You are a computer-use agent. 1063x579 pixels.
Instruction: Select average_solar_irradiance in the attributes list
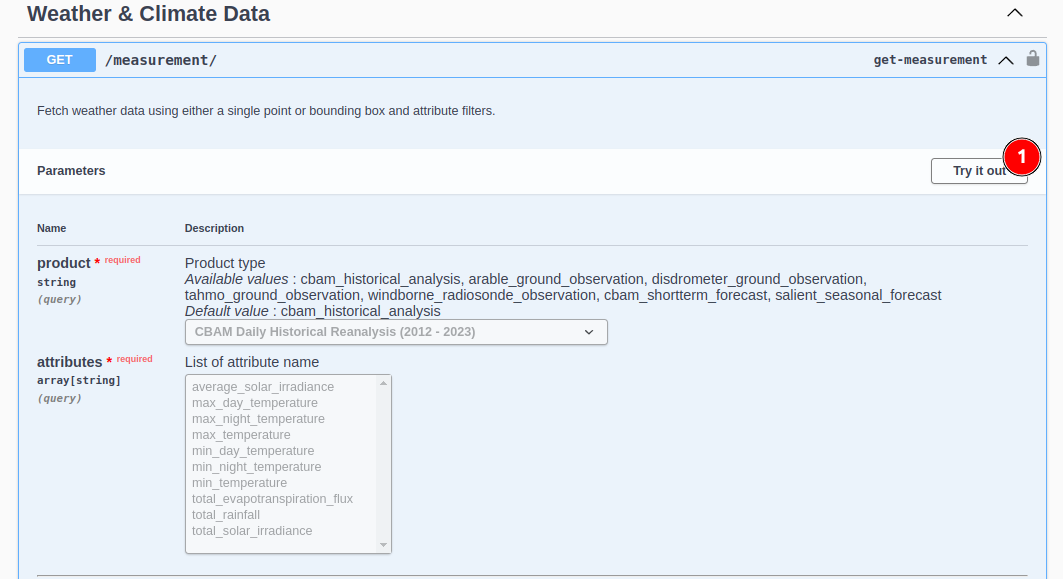[263, 387]
